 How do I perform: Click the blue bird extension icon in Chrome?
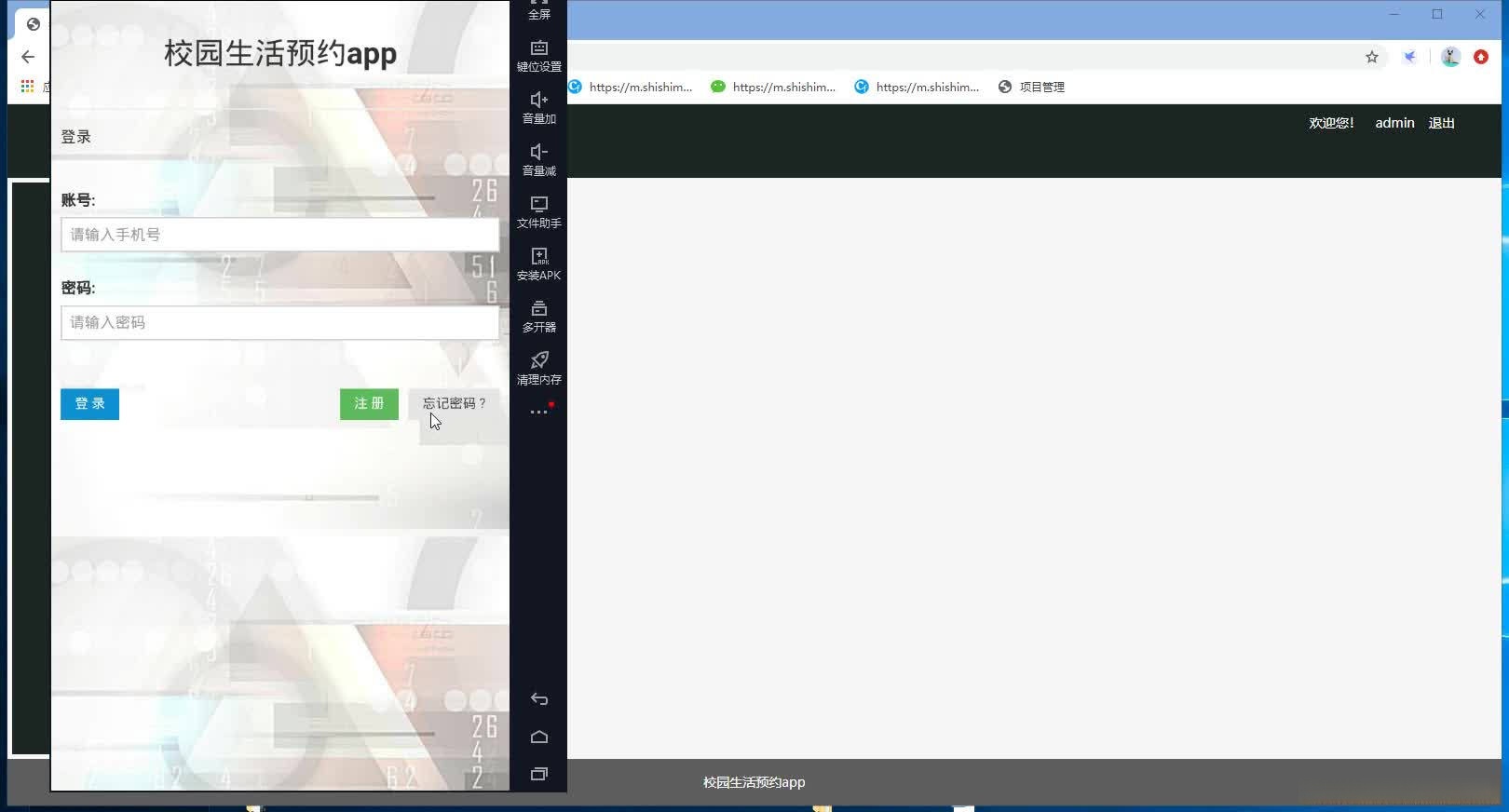[x=1410, y=57]
